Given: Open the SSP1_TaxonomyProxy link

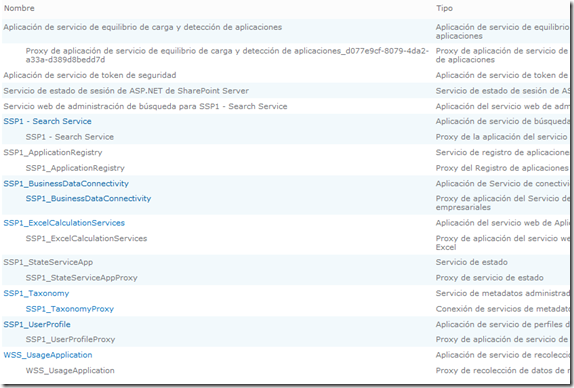Looking at the screenshot, I should tap(70, 309).
